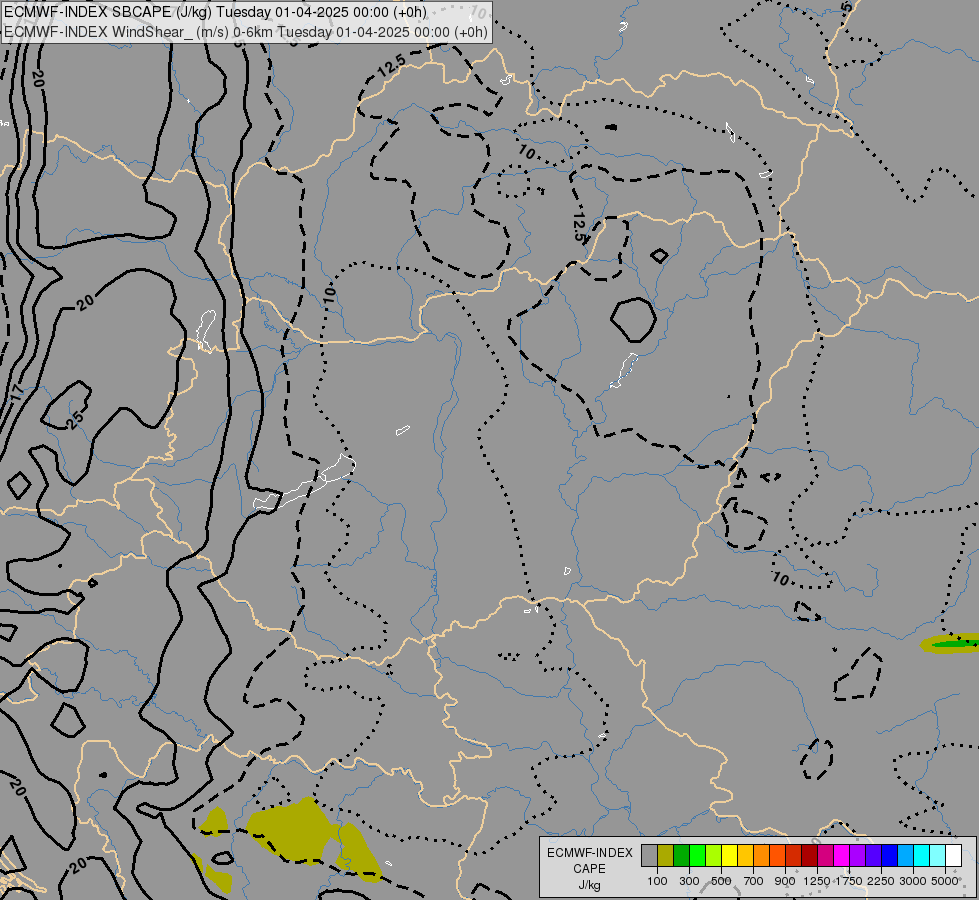Click the legend value 2250
Image resolution: width=979 pixels, height=900 pixels.
click(881, 881)
